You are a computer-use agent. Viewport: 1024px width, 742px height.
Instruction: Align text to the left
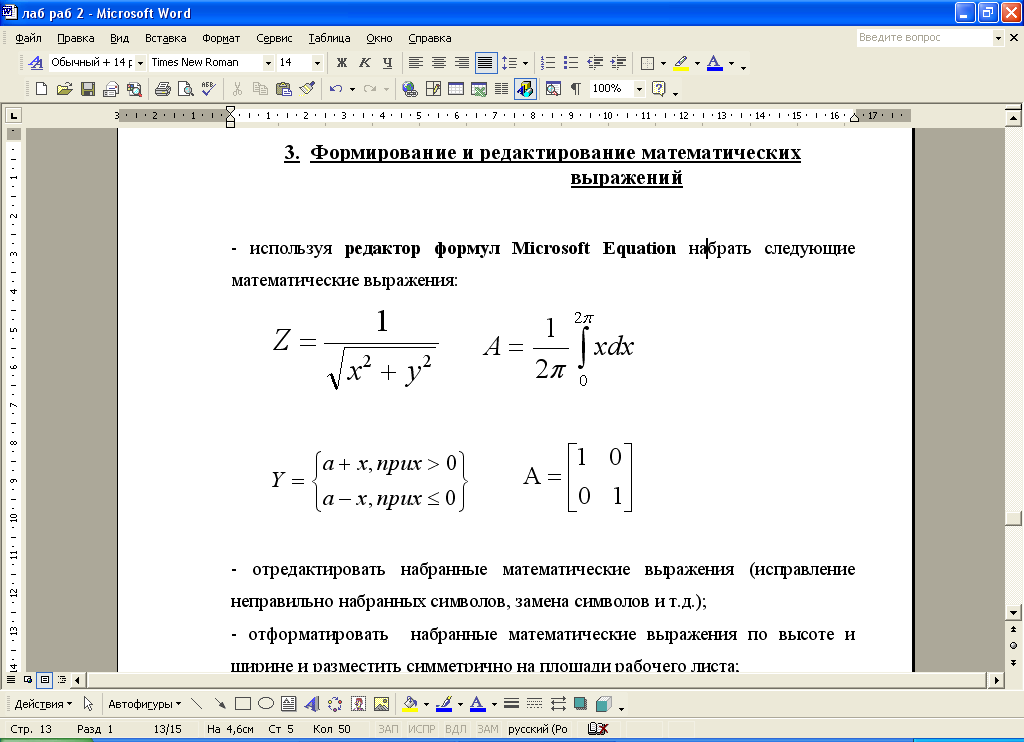tap(415, 63)
